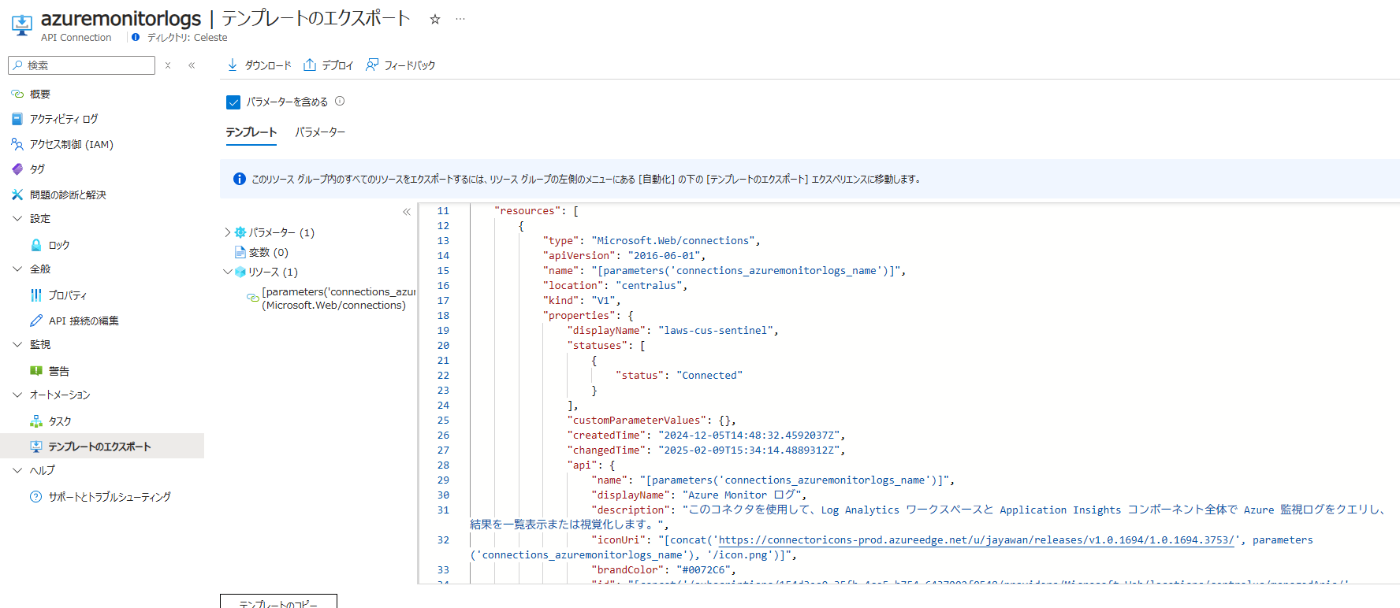1400x608 pixels.
Task: Switch to the テンプレート tab
Action: coord(251,133)
